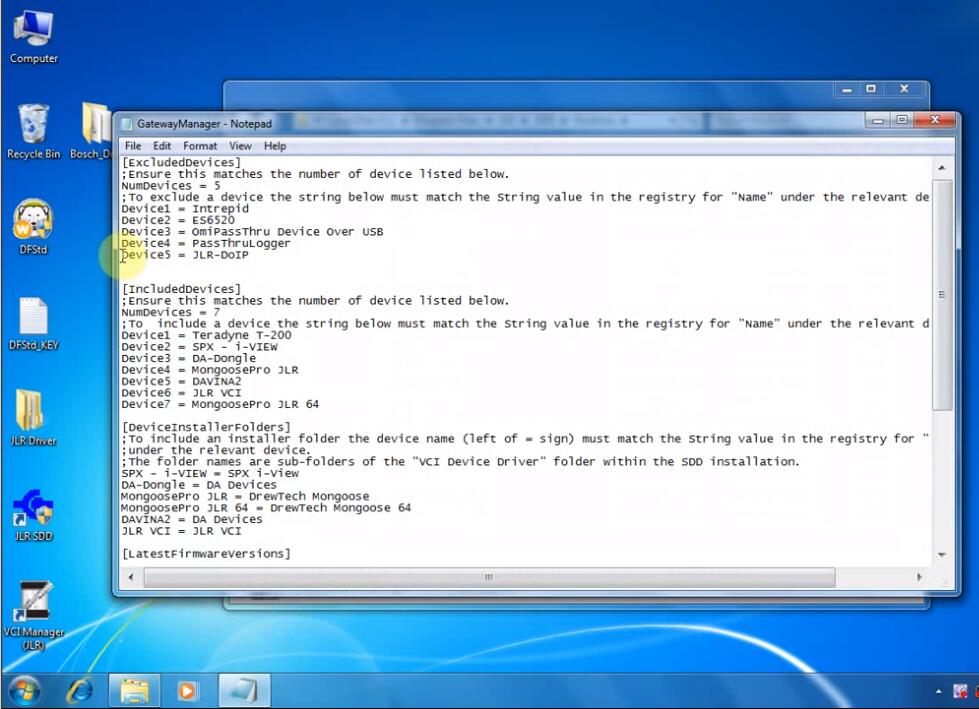The image size is (979, 709).
Task: Close the background window behind Notepad
Action: [903, 89]
